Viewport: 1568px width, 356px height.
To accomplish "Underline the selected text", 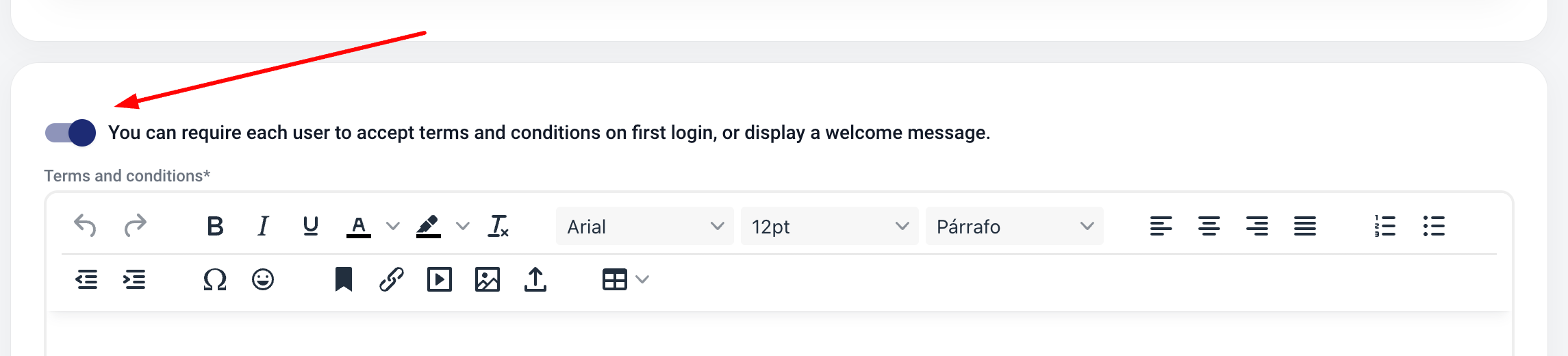I will (311, 226).
